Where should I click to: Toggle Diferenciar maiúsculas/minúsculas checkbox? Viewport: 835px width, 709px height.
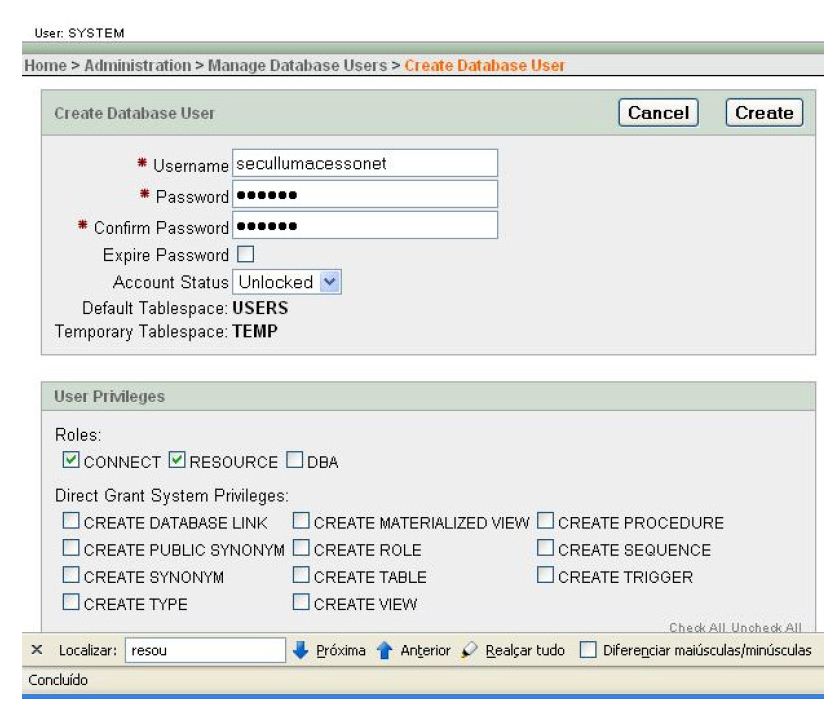pyautogui.click(x=590, y=651)
